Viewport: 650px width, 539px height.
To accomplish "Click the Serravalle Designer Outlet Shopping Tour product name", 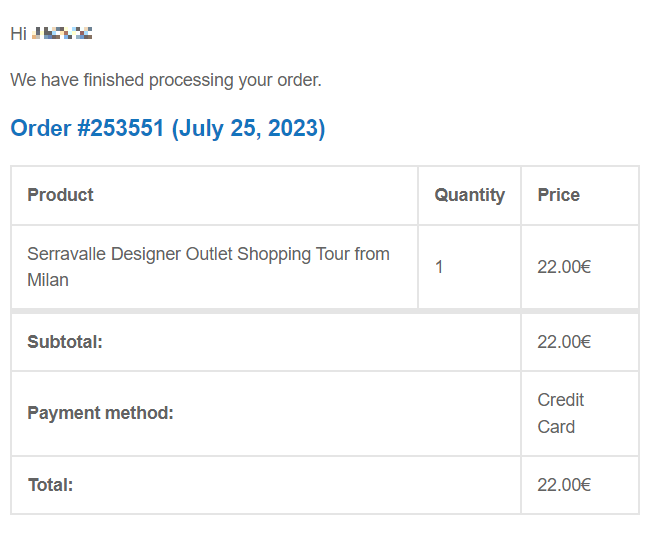I will pos(209,267).
